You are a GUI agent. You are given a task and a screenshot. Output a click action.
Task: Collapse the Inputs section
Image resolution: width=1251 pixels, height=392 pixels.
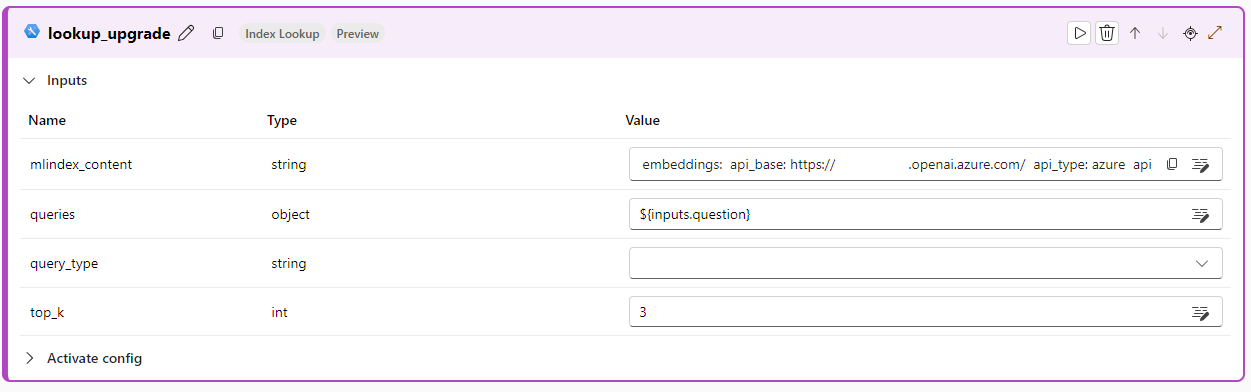29,80
